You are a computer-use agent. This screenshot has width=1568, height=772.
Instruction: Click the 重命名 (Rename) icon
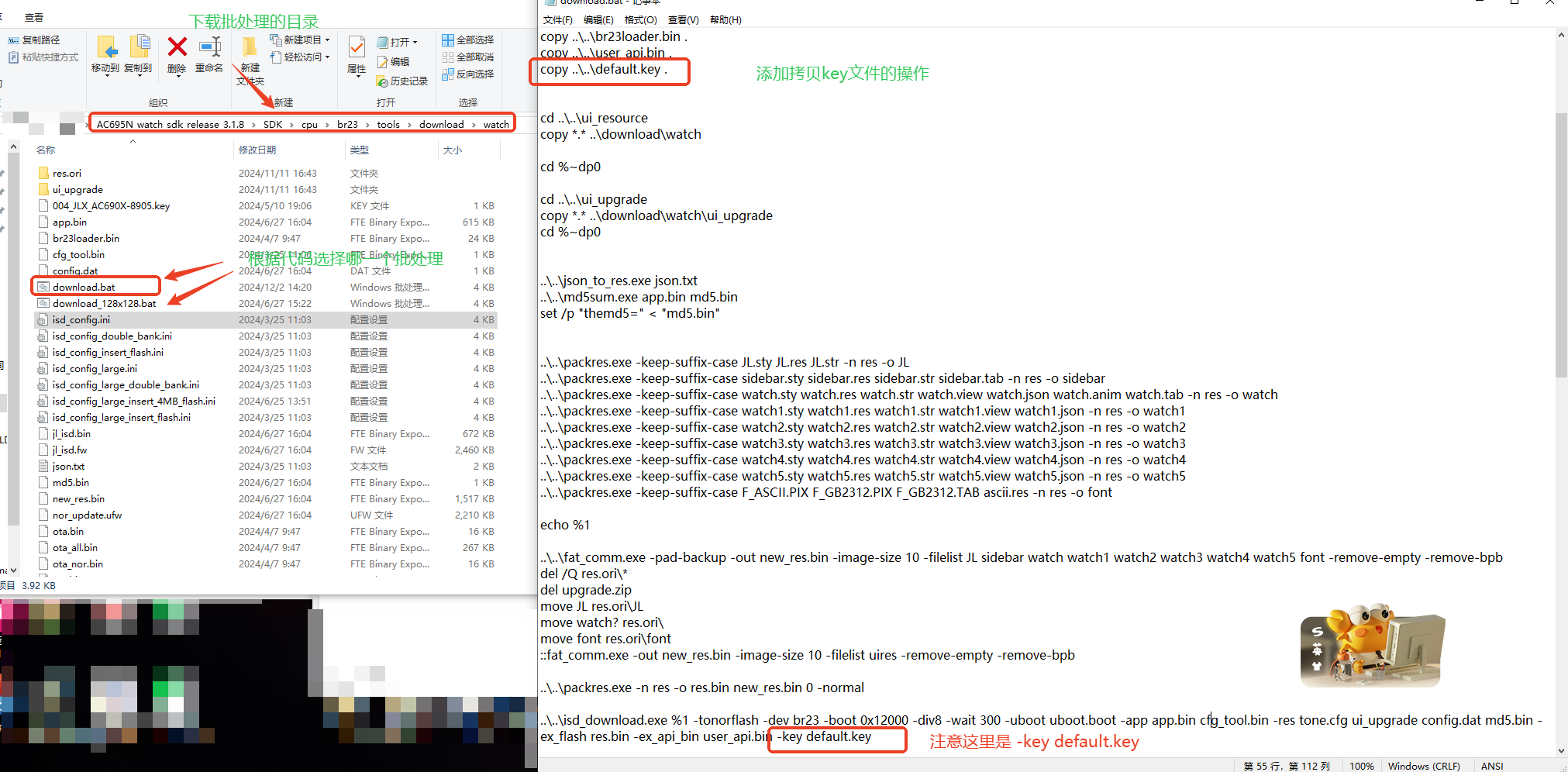pyautogui.click(x=209, y=53)
